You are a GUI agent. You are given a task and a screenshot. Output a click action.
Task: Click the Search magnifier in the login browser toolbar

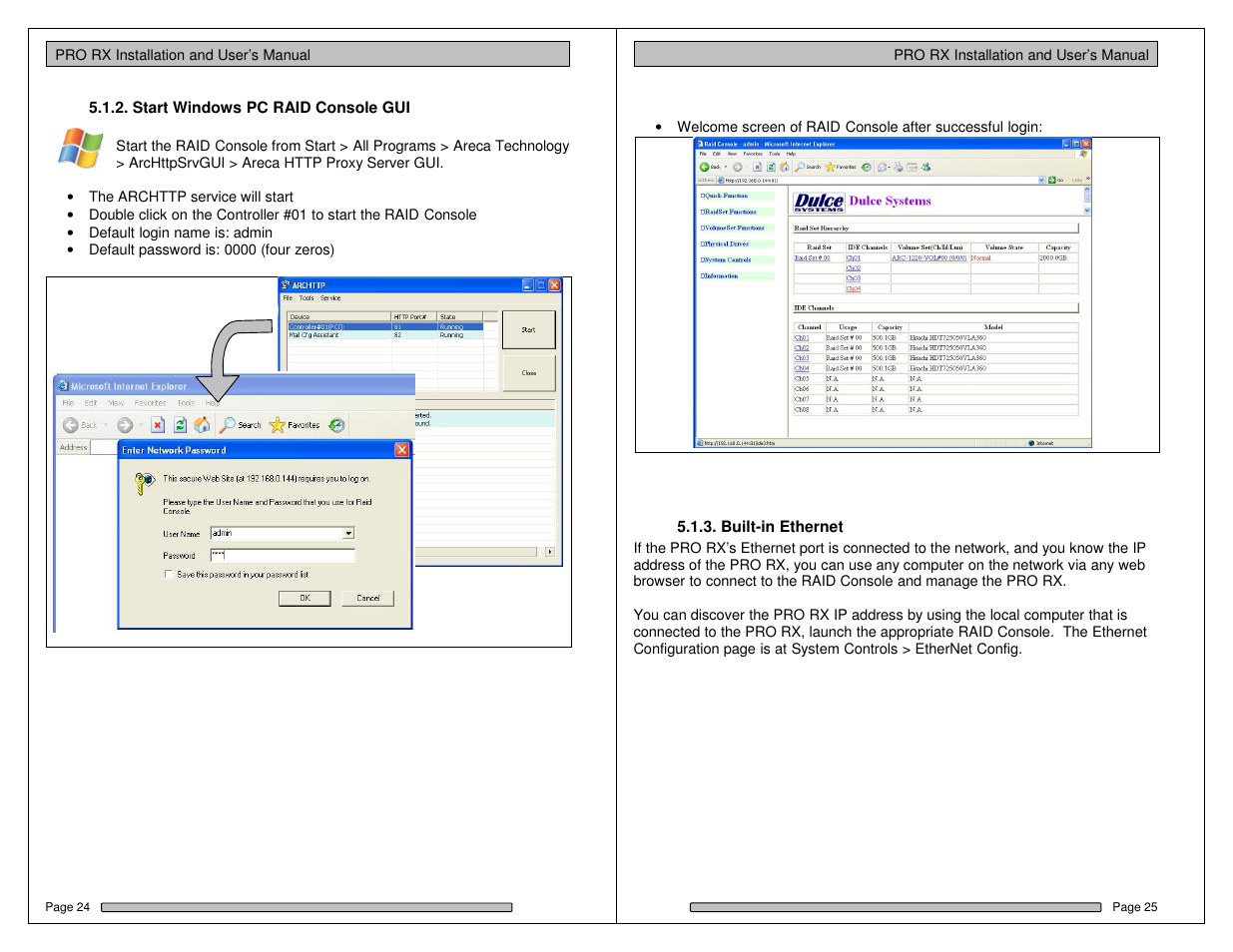point(228,425)
